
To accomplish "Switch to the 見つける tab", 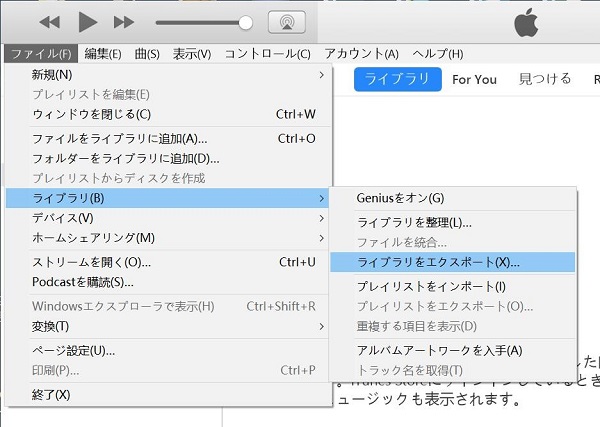I will pyautogui.click(x=545, y=79).
